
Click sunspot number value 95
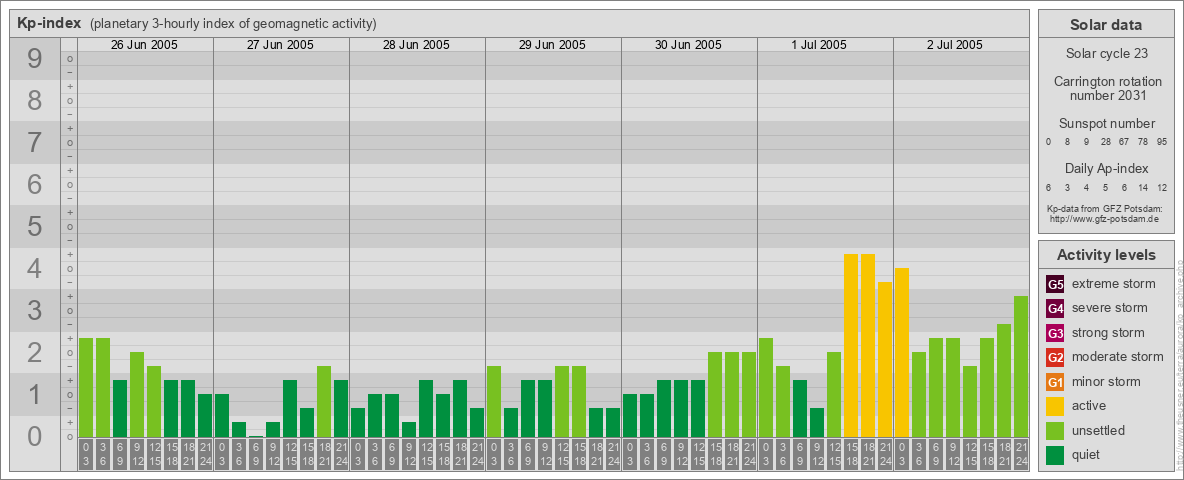1162,142
